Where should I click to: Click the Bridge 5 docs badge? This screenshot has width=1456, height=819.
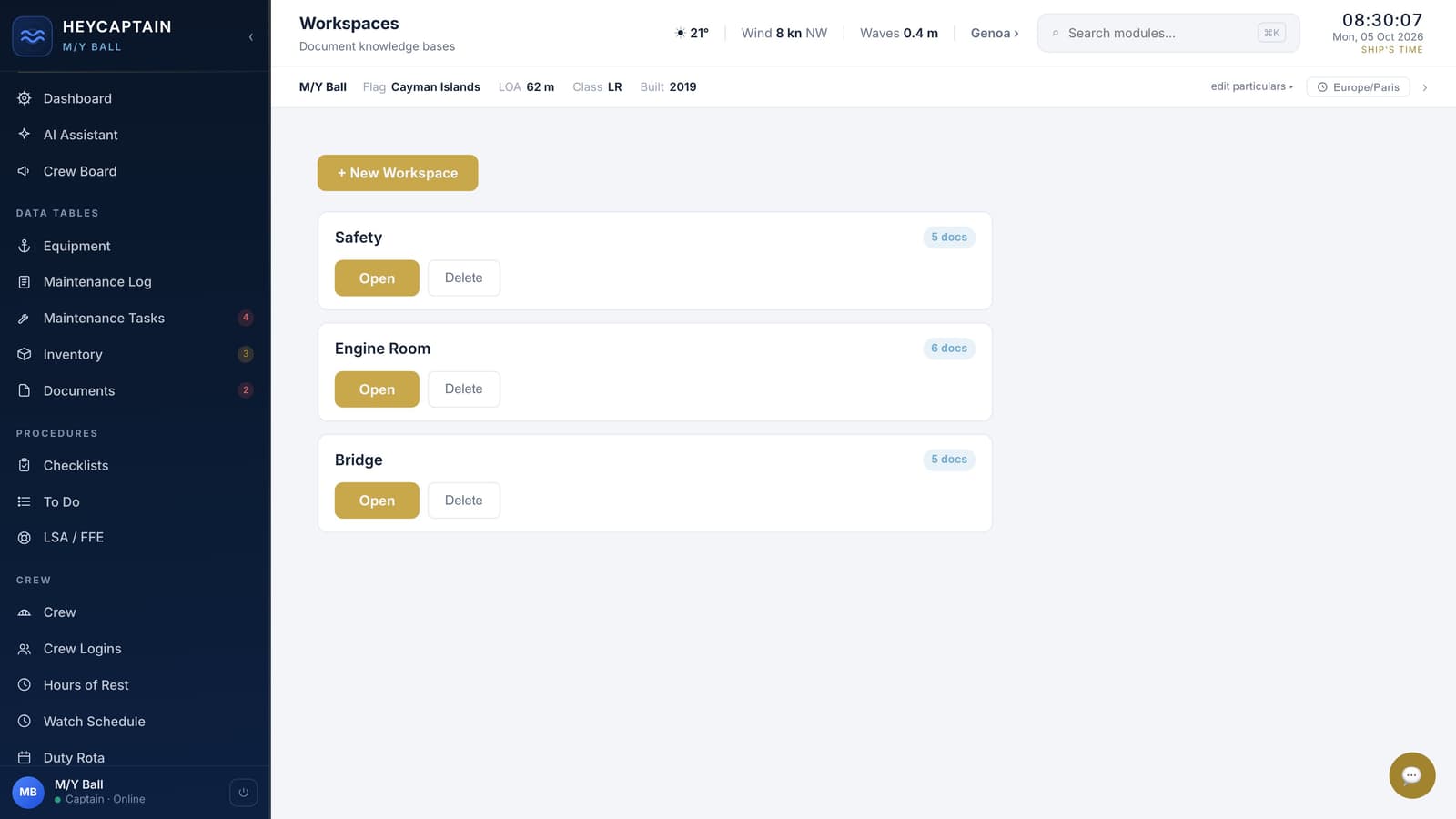coord(949,460)
